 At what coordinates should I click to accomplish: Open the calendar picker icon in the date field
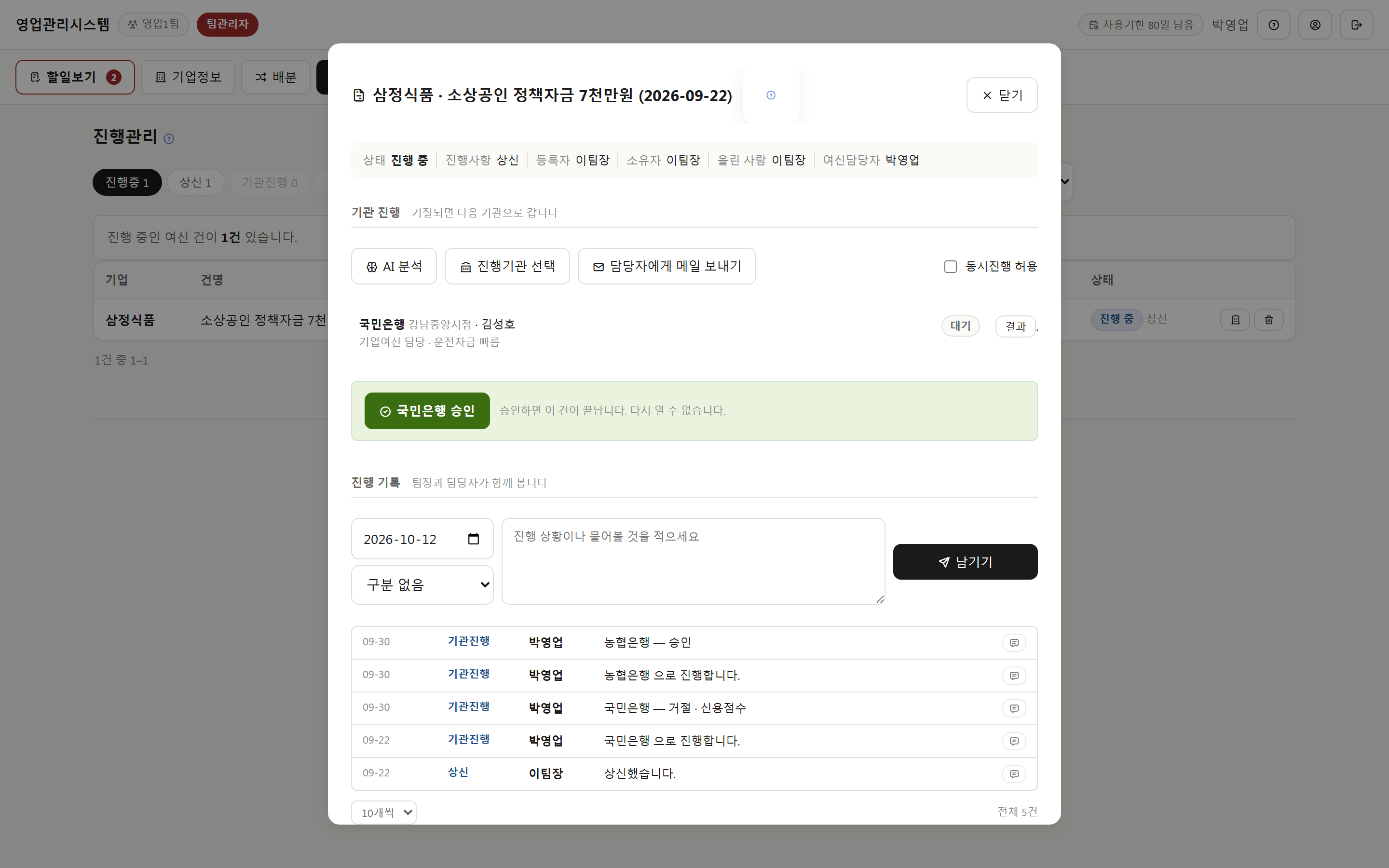coord(474,539)
